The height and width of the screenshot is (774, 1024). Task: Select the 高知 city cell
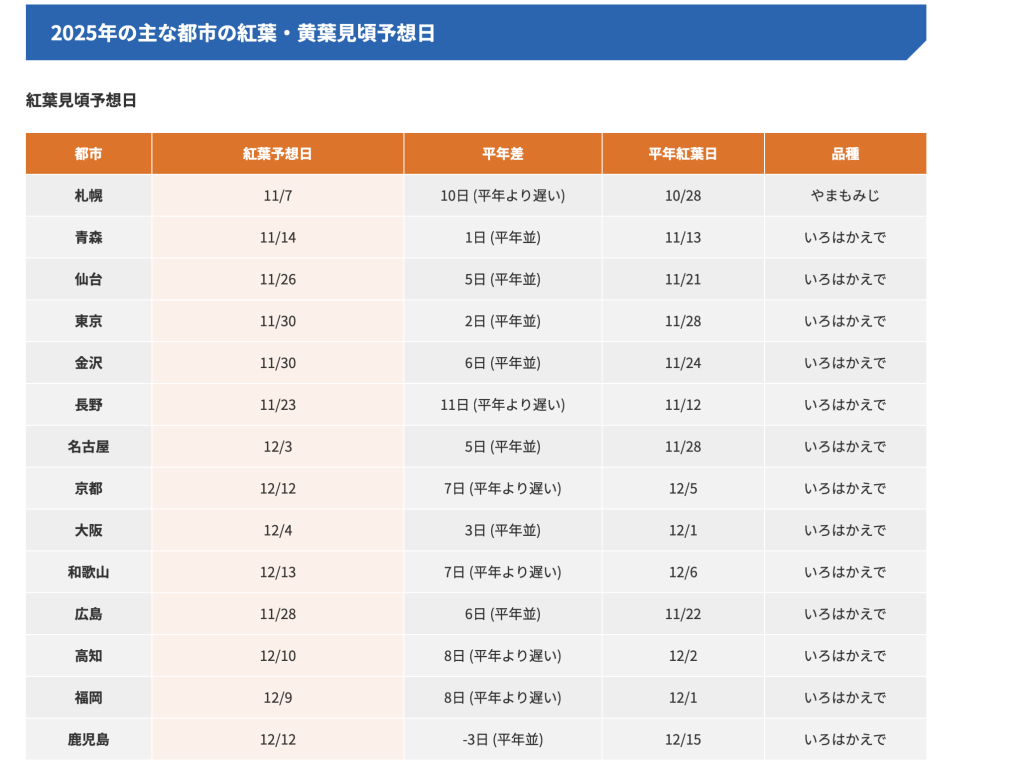88,656
